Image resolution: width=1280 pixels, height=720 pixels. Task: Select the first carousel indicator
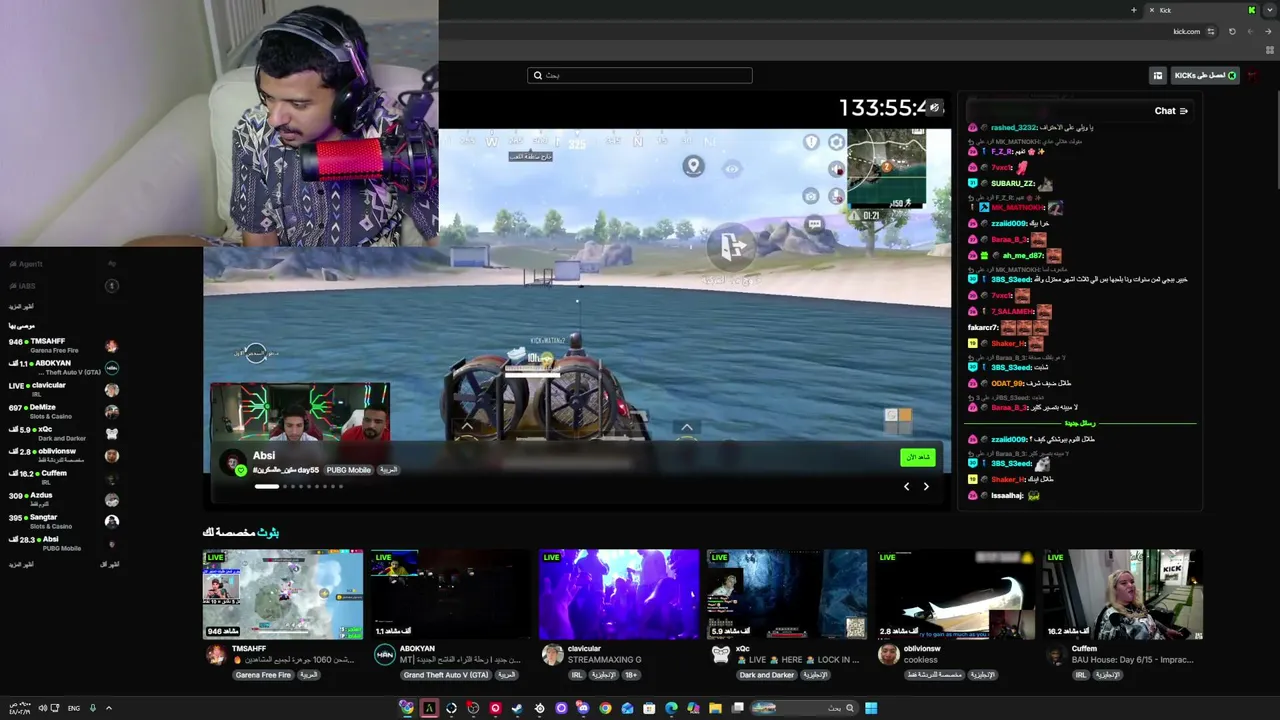coord(266,487)
